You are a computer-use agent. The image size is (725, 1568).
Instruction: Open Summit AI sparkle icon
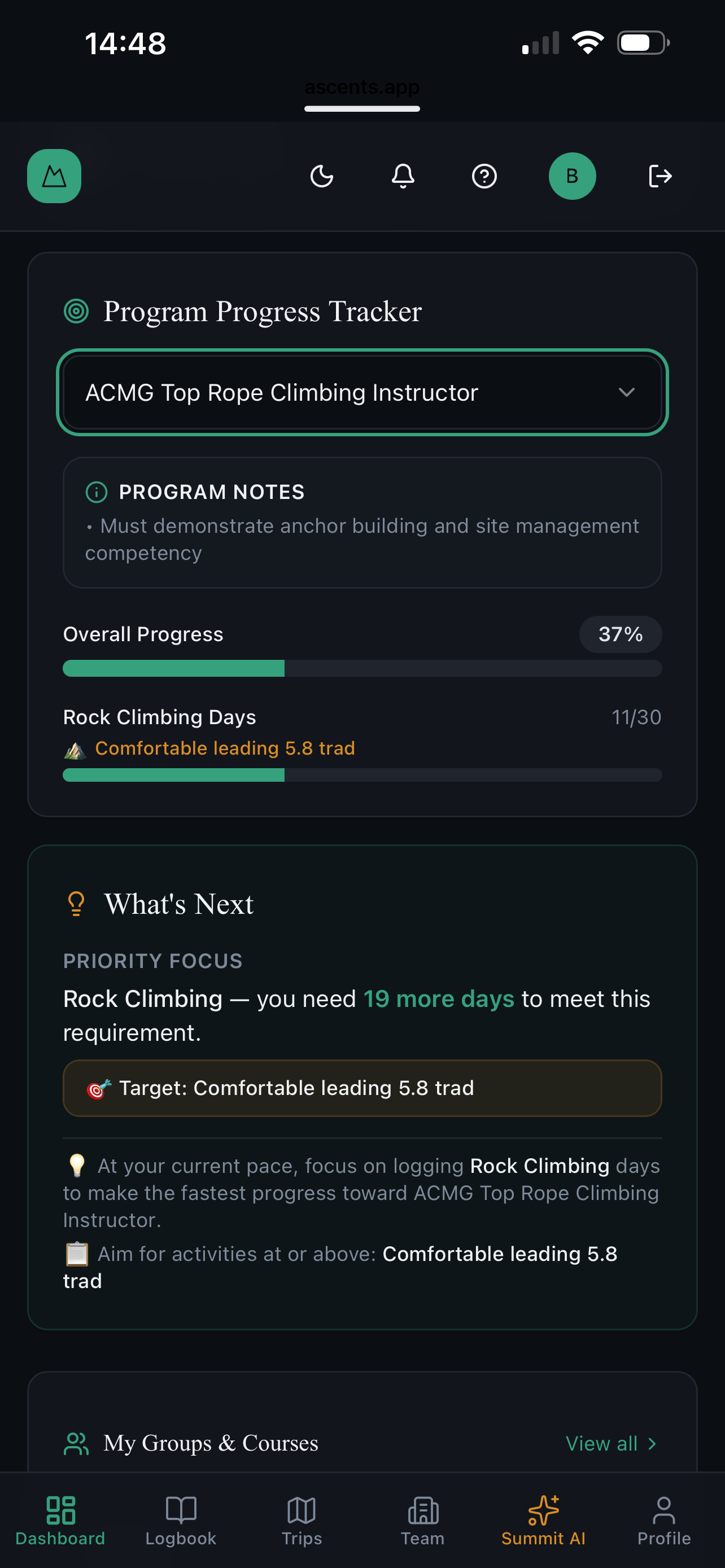point(543,1510)
